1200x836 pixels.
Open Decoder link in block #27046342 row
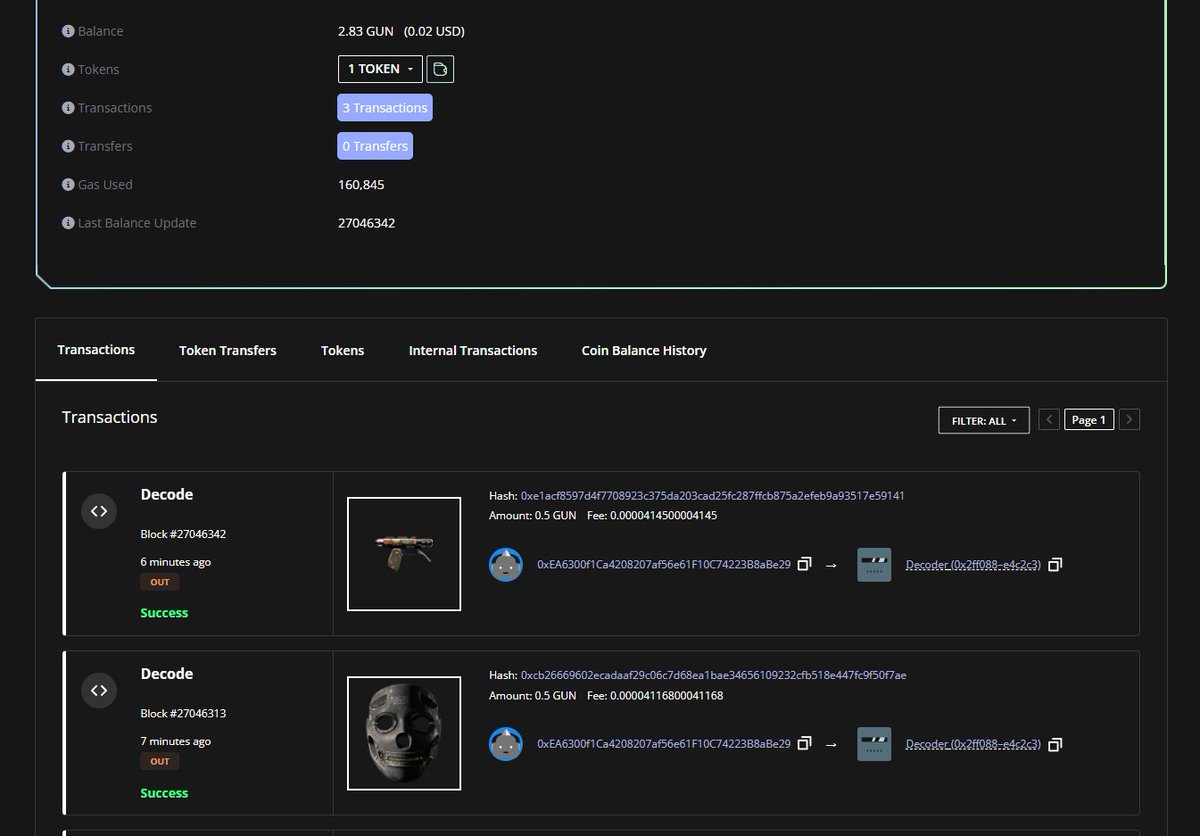pyautogui.click(x=973, y=564)
